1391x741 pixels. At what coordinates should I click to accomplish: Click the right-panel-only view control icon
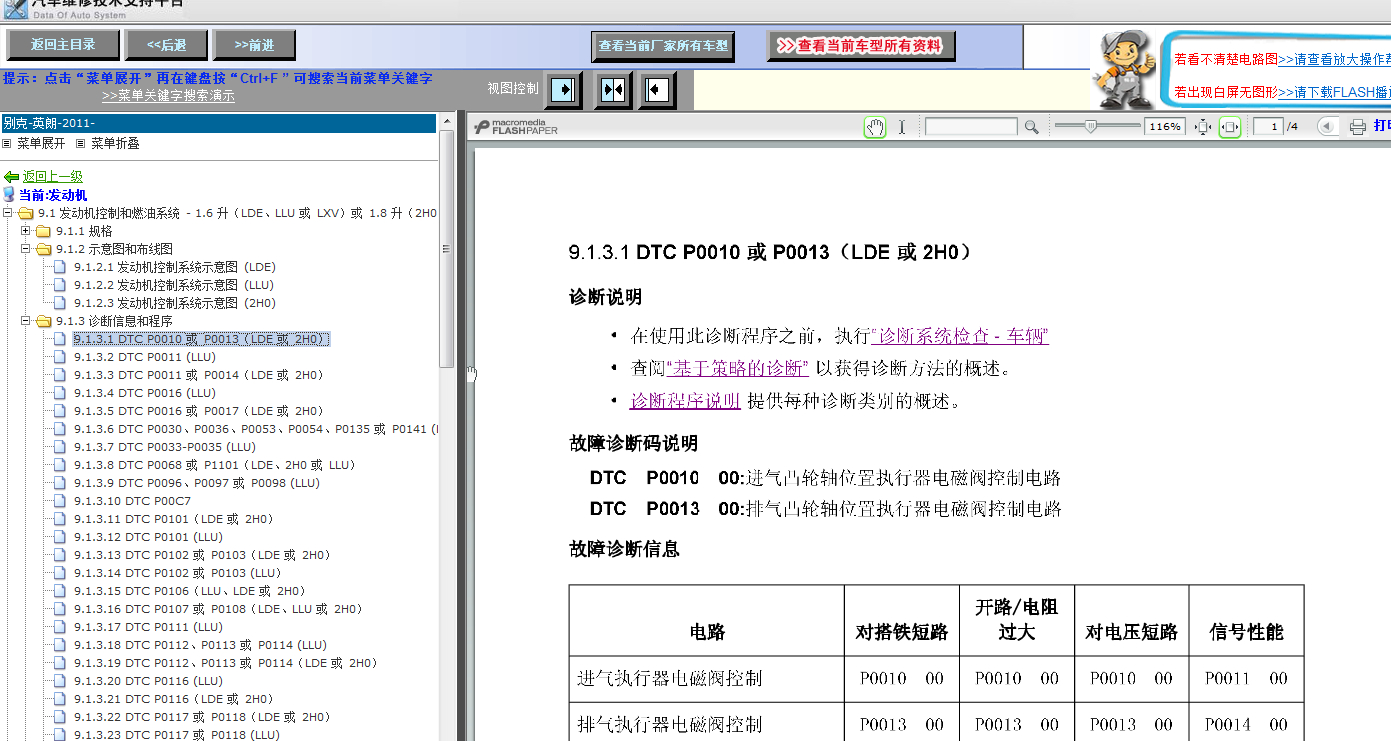(658, 90)
